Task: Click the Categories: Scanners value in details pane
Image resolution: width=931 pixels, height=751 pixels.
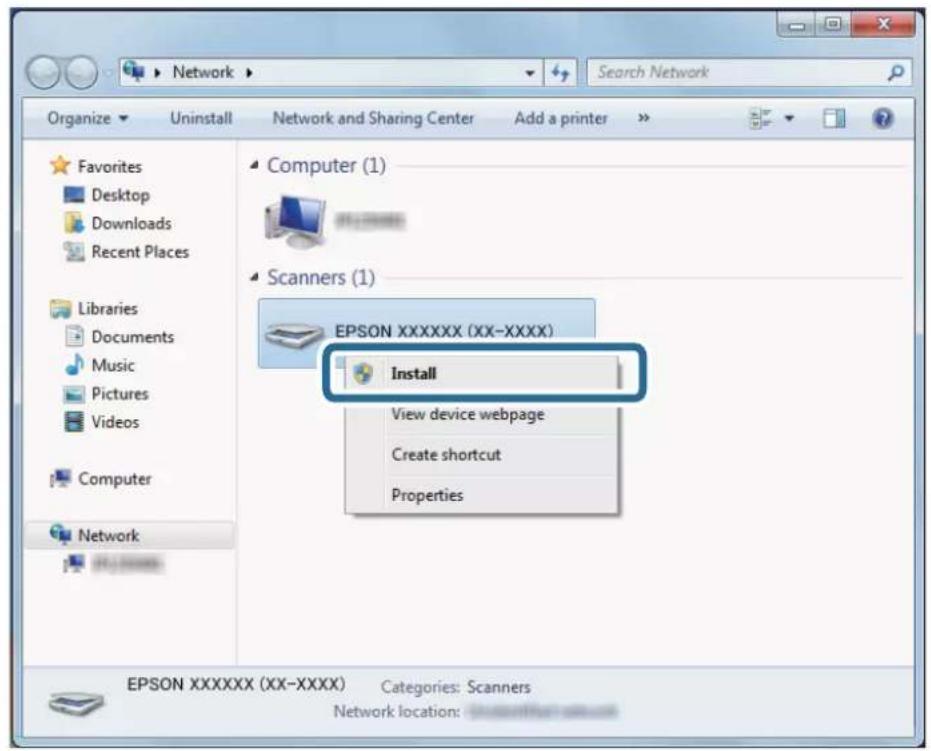Action: [498, 687]
